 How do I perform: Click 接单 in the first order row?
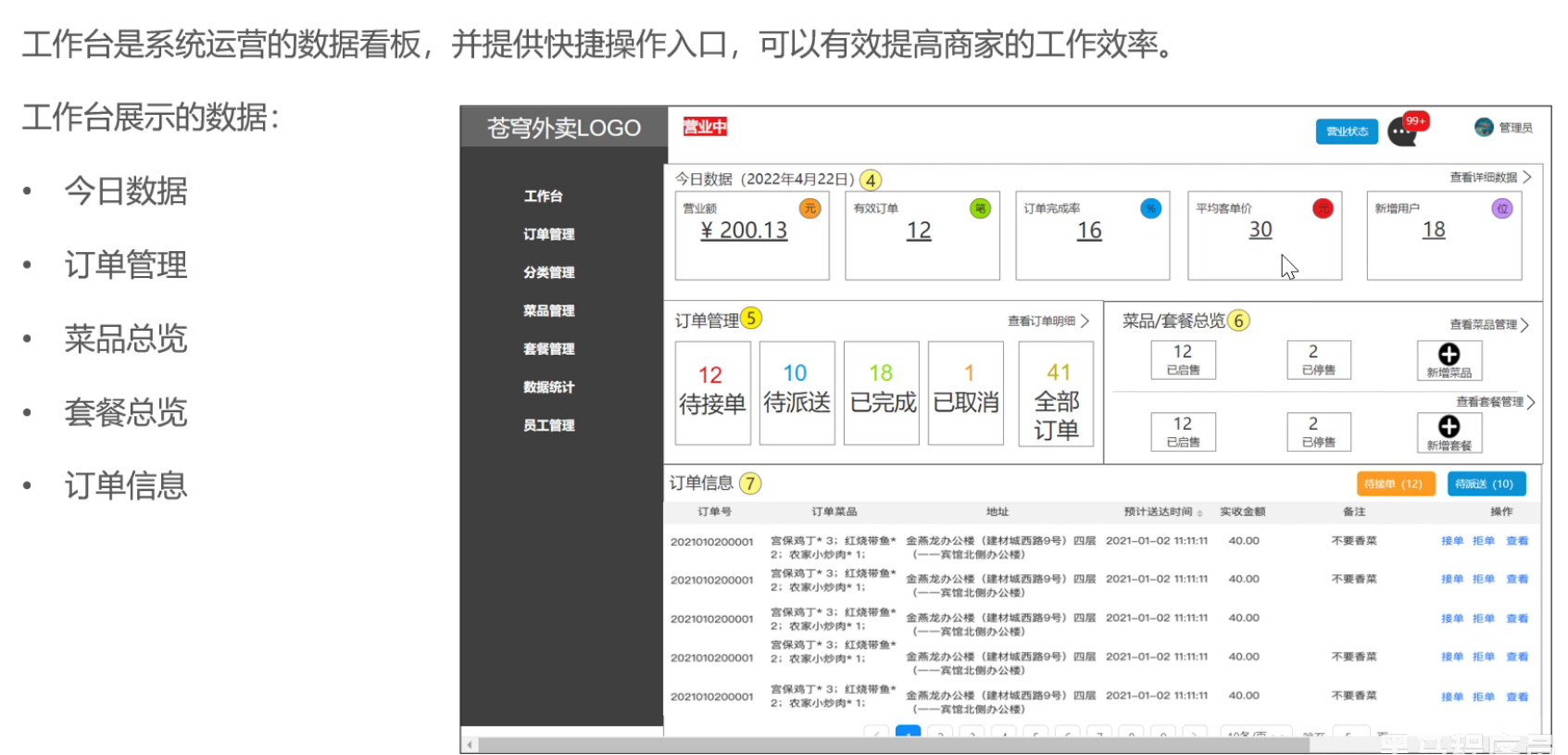(x=1452, y=541)
